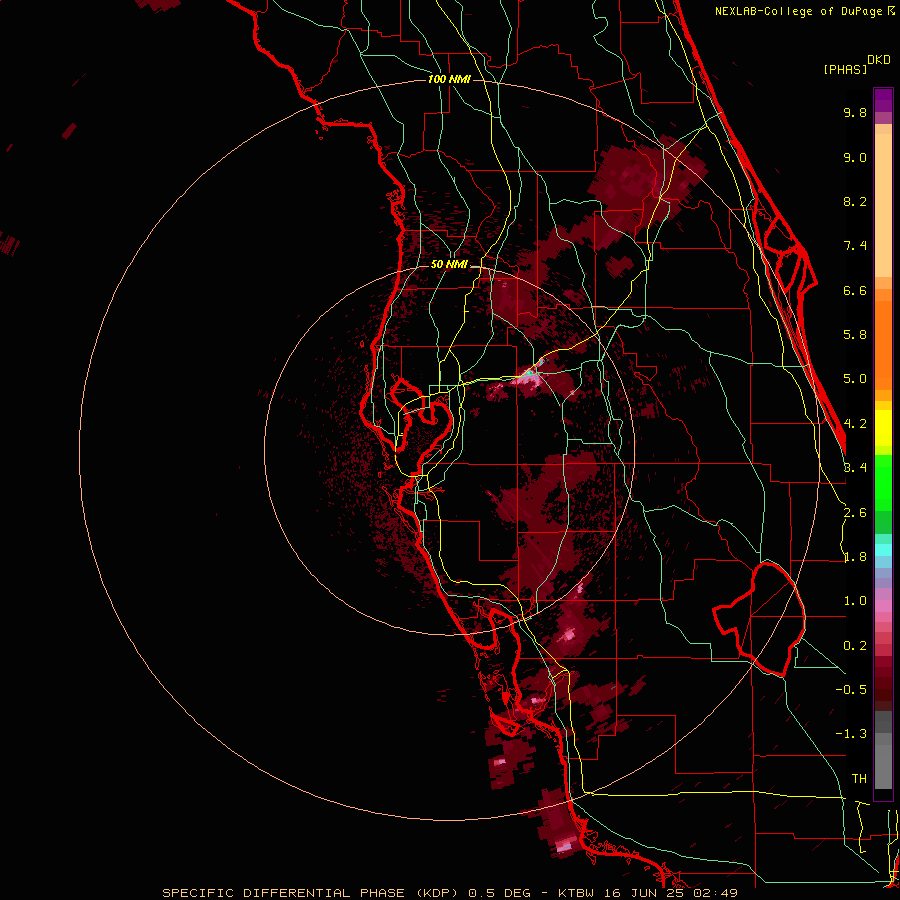Viewport: 900px width, 900px height.
Task: Click the 4.2 scale value
Action: 855,424
